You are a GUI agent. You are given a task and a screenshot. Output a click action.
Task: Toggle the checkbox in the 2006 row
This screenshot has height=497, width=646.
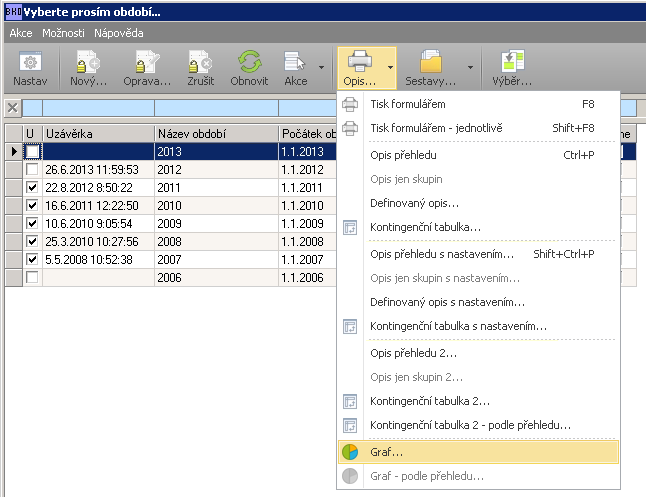[x=32, y=277]
